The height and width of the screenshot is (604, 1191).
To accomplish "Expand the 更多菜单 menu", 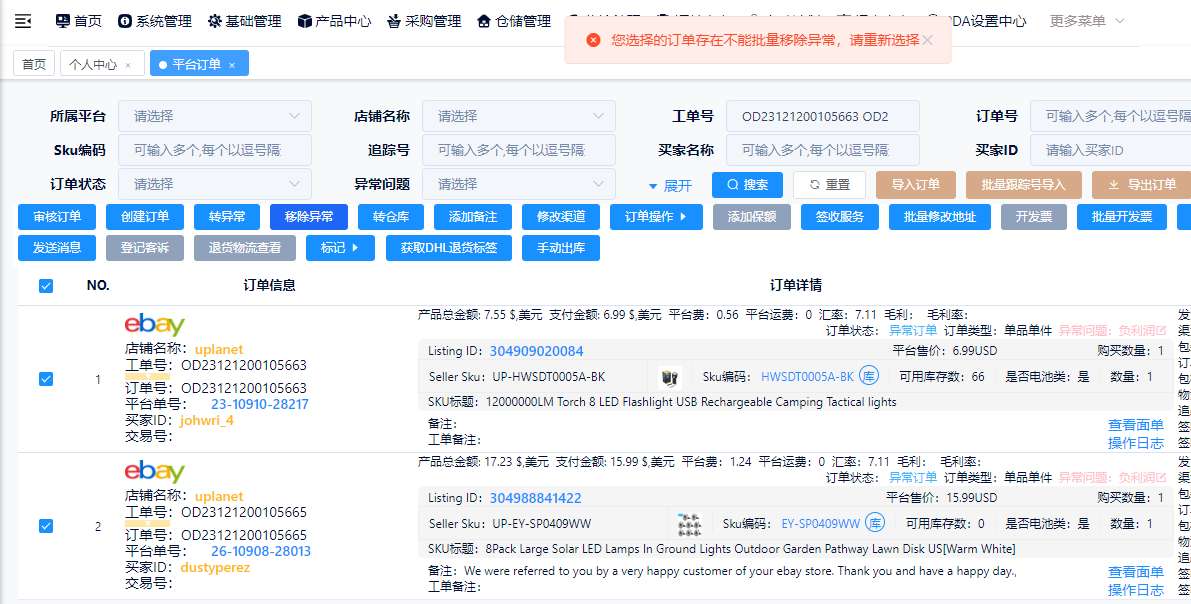I will click(x=1087, y=21).
